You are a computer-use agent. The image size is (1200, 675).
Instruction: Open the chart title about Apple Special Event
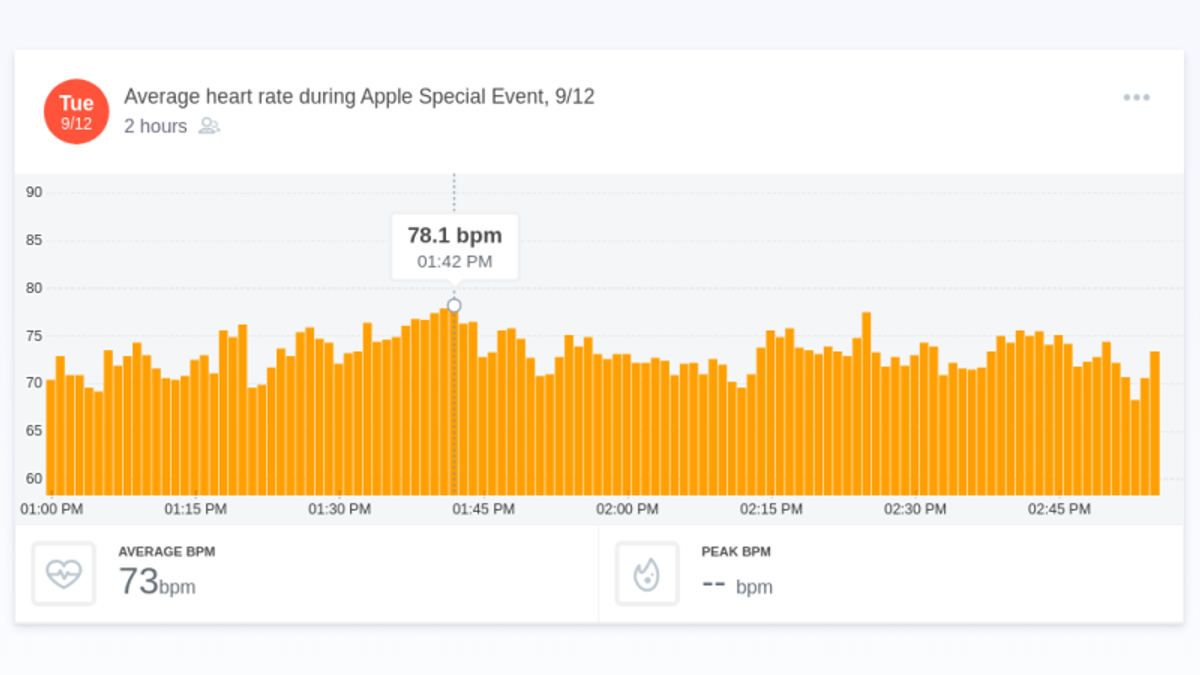[x=359, y=97]
